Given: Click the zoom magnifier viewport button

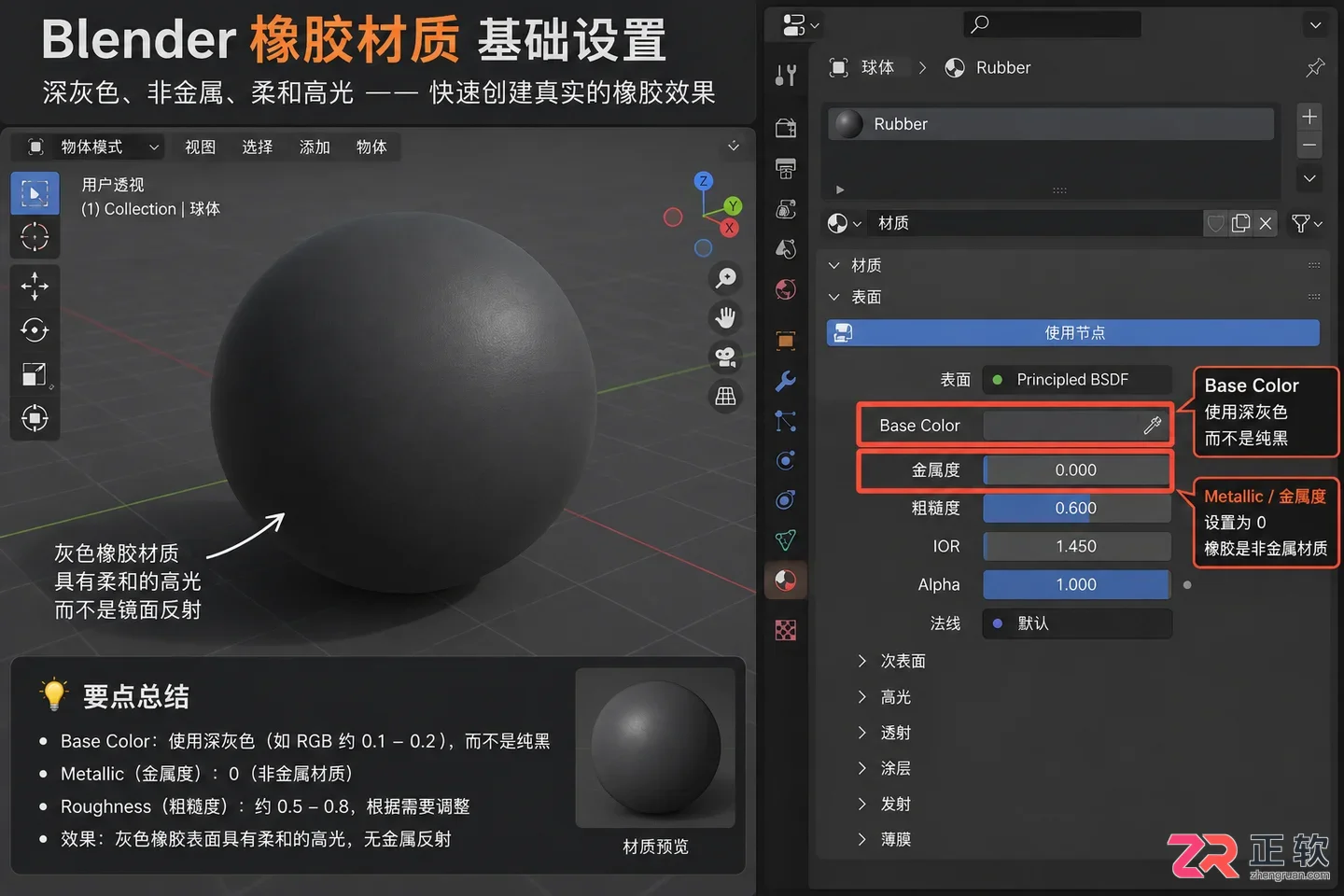Looking at the screenshot, I should coord(725,278).
